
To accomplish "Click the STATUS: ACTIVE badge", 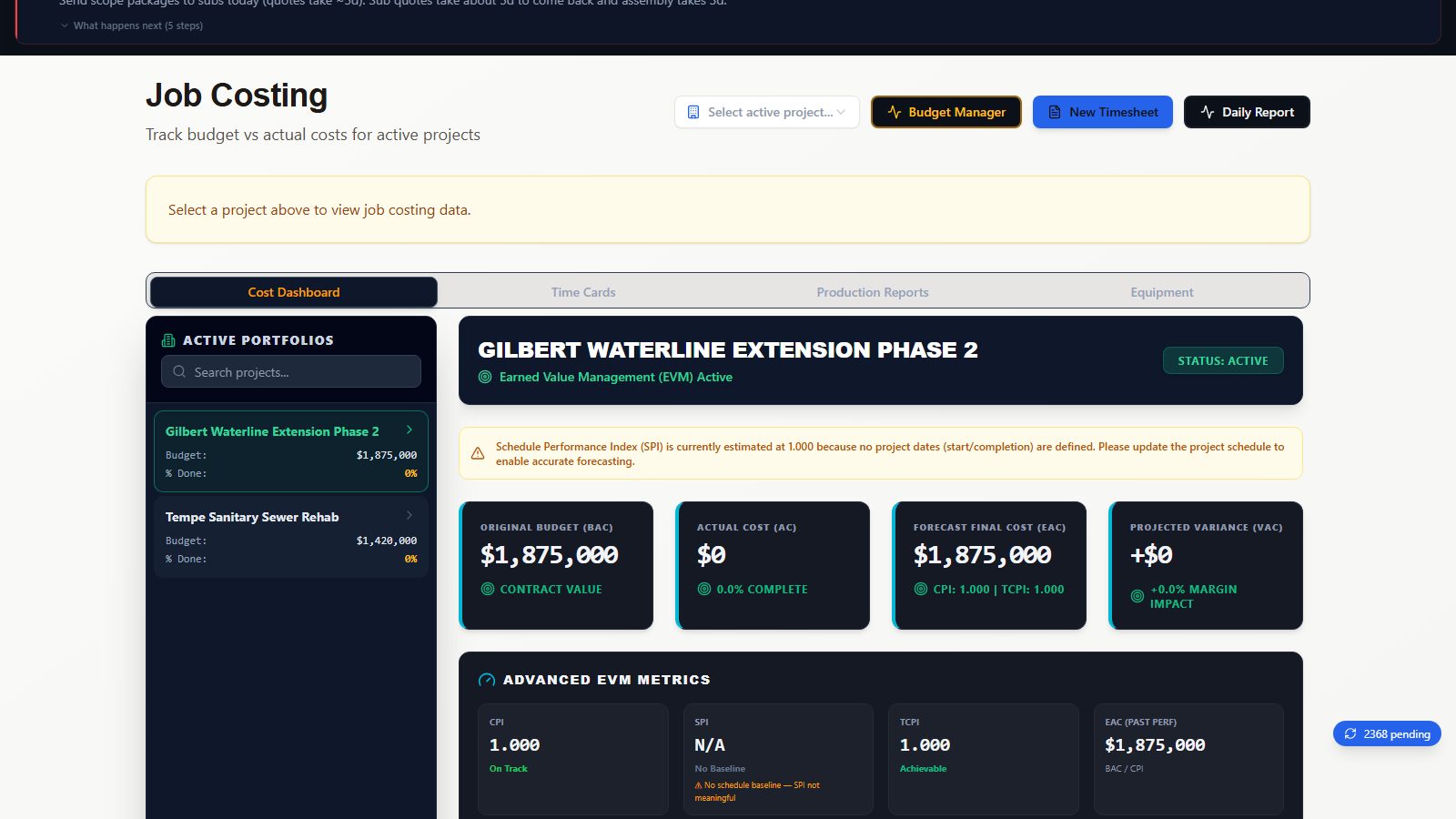I will coord(1223,360).
